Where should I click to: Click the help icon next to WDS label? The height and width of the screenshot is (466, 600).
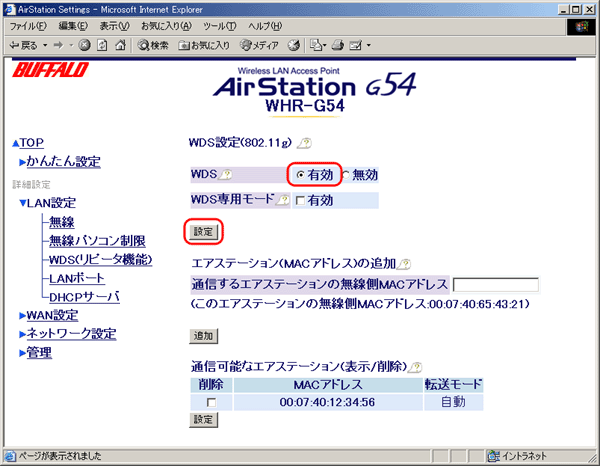coord(225,175)
